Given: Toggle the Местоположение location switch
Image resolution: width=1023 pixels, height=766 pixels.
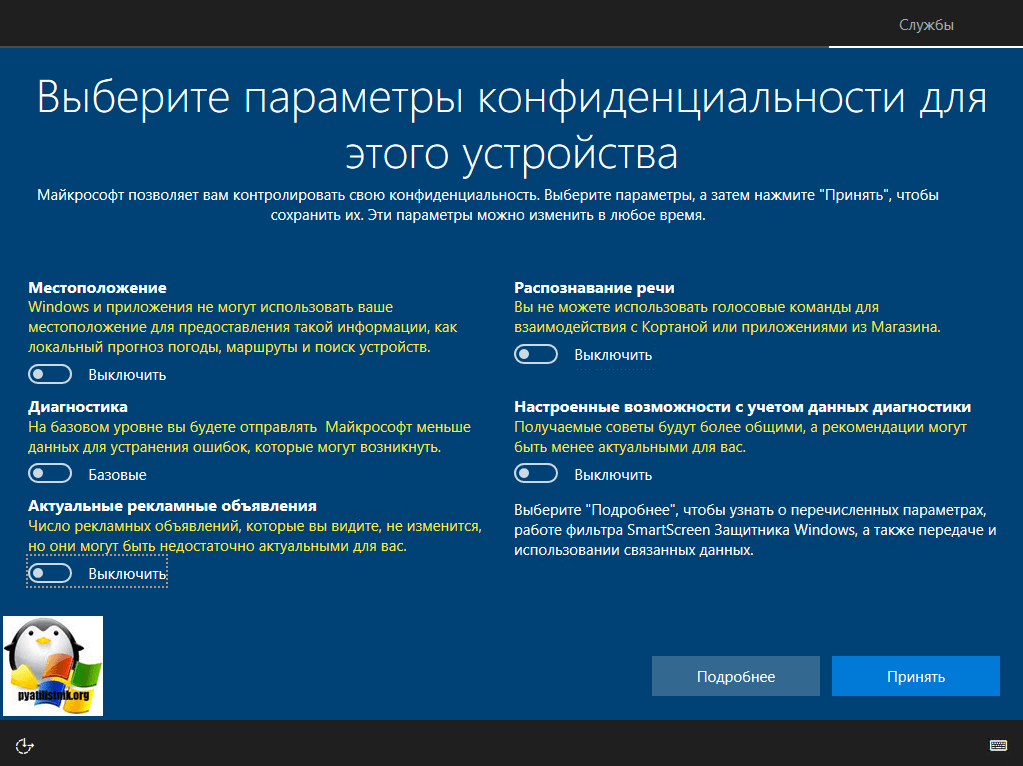Looking at the screenshot, I should 51,375.
